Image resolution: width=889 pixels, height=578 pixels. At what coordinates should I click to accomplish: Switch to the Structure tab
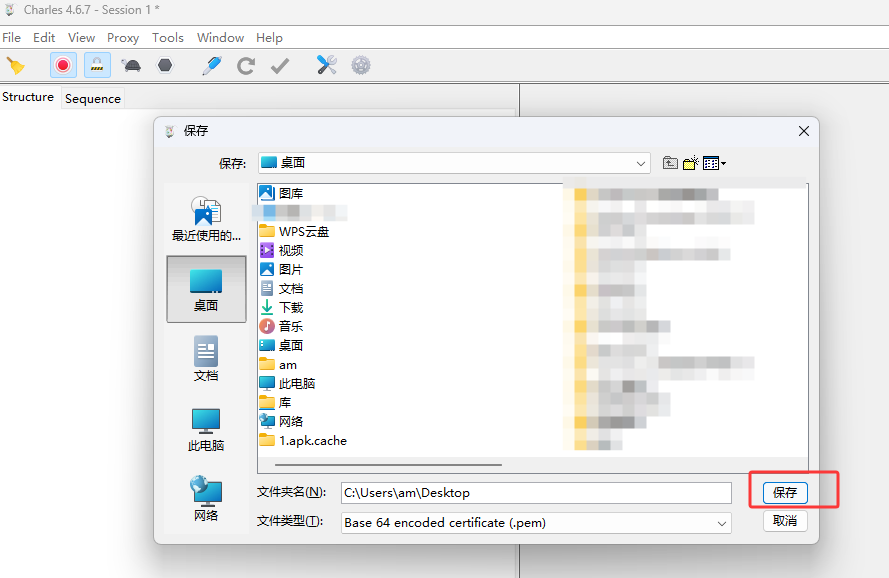pos(28,97)
